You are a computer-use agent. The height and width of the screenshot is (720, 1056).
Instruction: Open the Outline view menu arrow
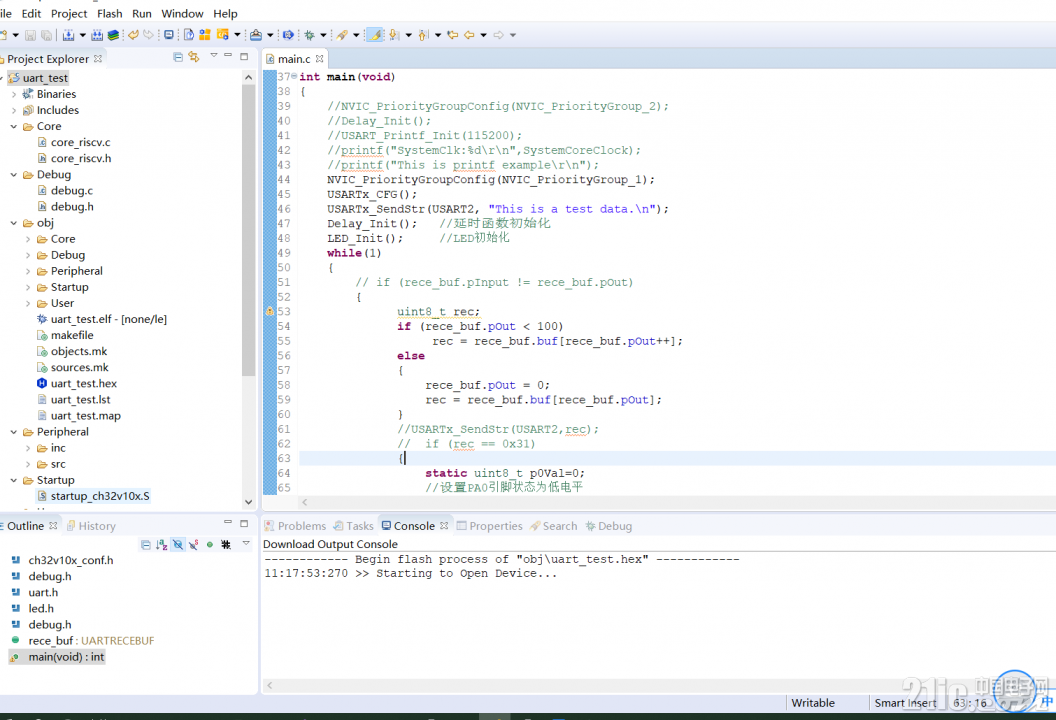click(246, 543)
